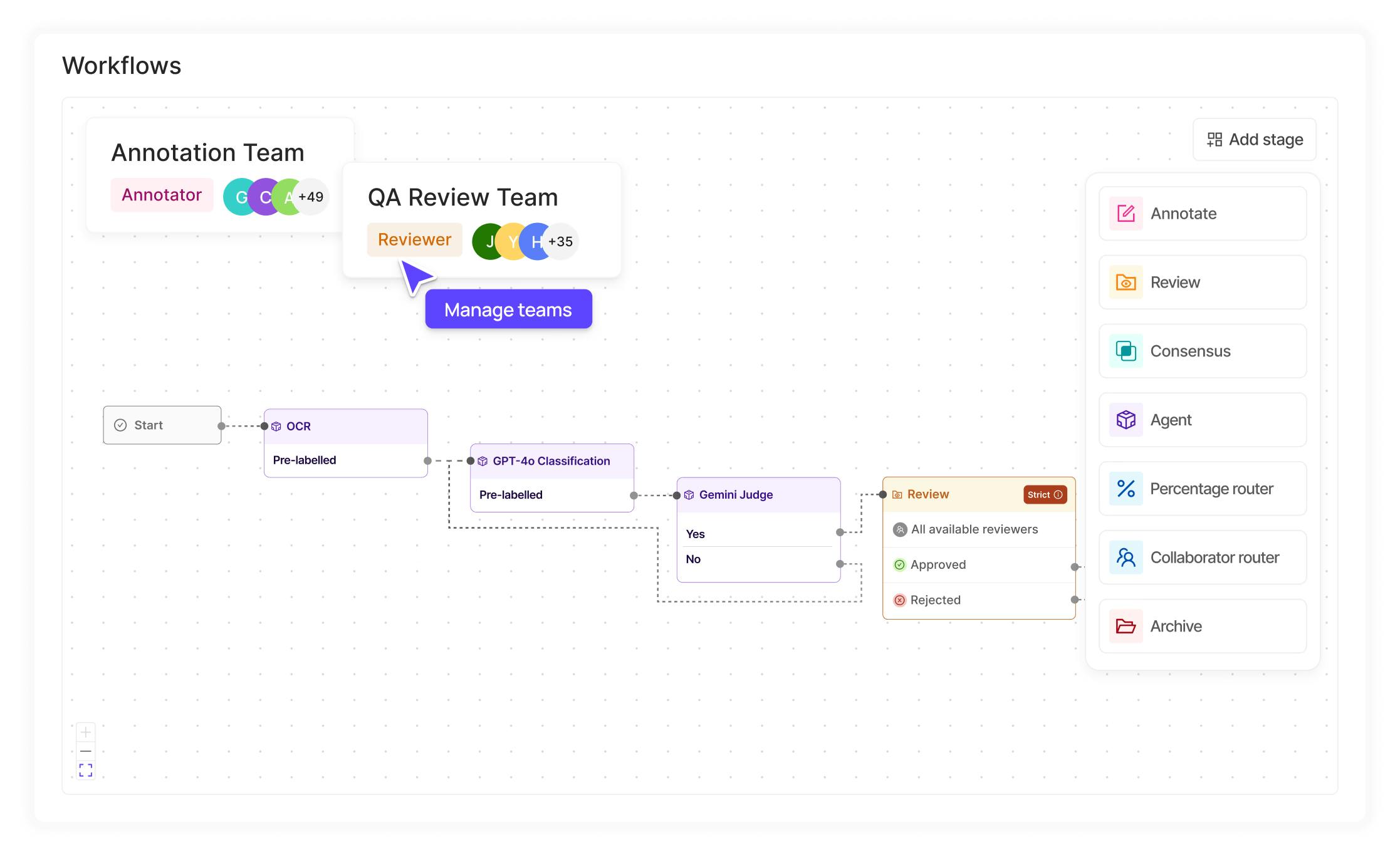Click the red Rejected cross icon
Image resolution: width=1400 pixels, height=857 pixels.
(x=899, y=600)
